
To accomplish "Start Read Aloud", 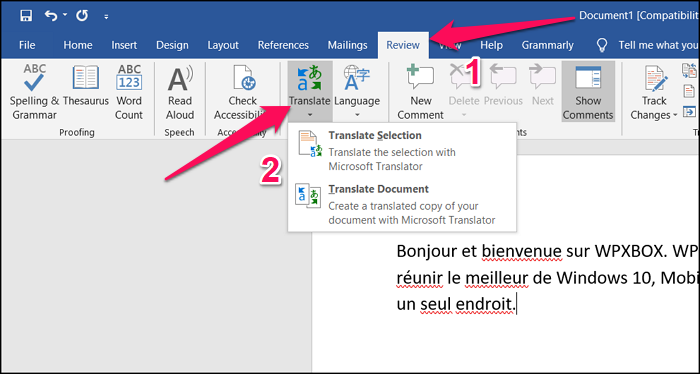I will coord(180,91).
